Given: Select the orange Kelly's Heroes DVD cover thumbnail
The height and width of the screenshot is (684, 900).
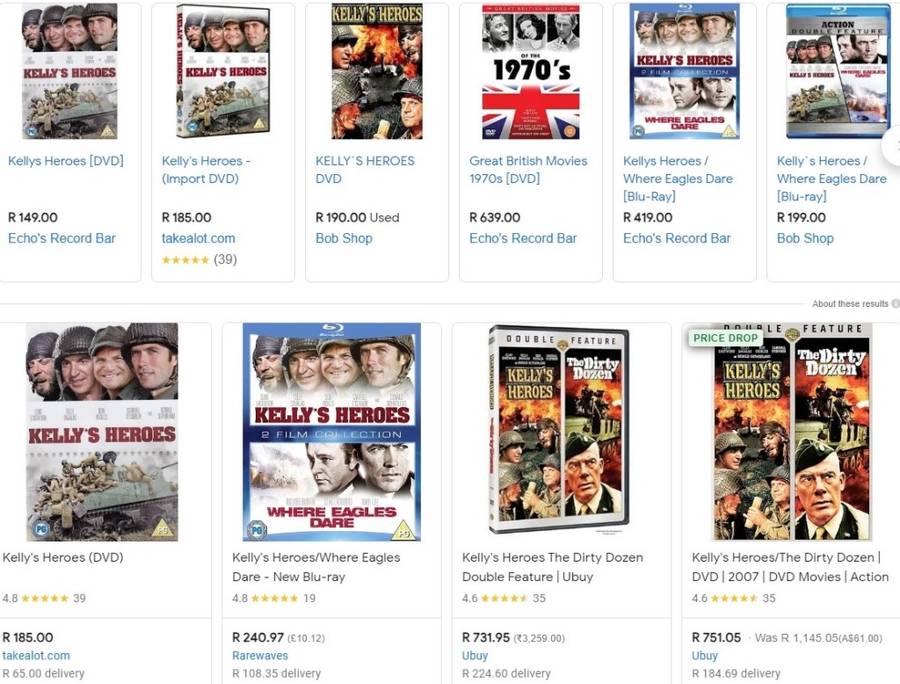Looking at the screenshot, I should (x=377, y=72).
